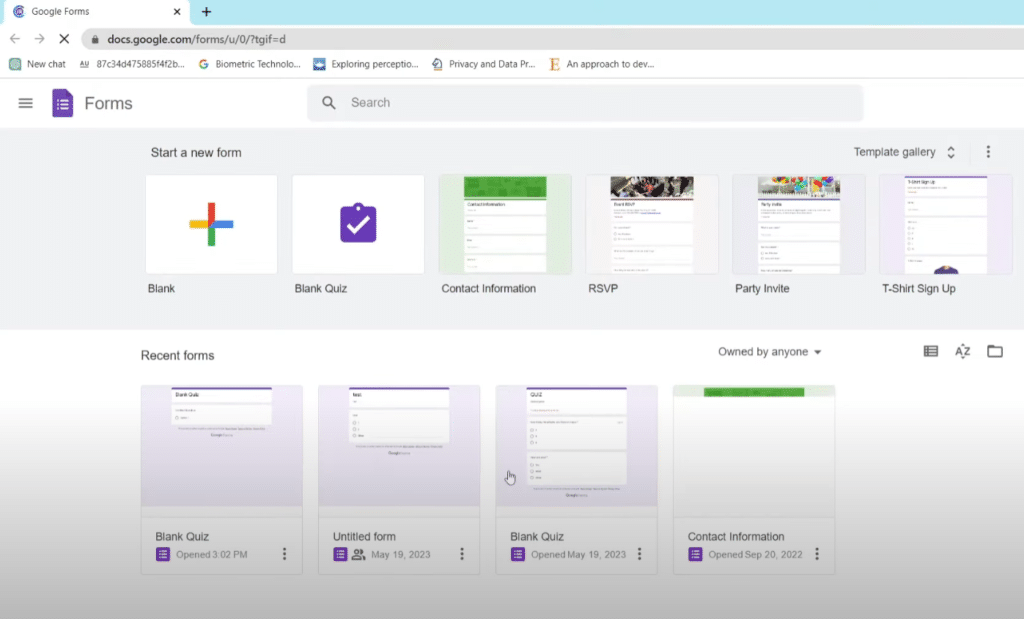Open options for Blank Quiz May 19
1024x619 pixels.
coord(639,554)
